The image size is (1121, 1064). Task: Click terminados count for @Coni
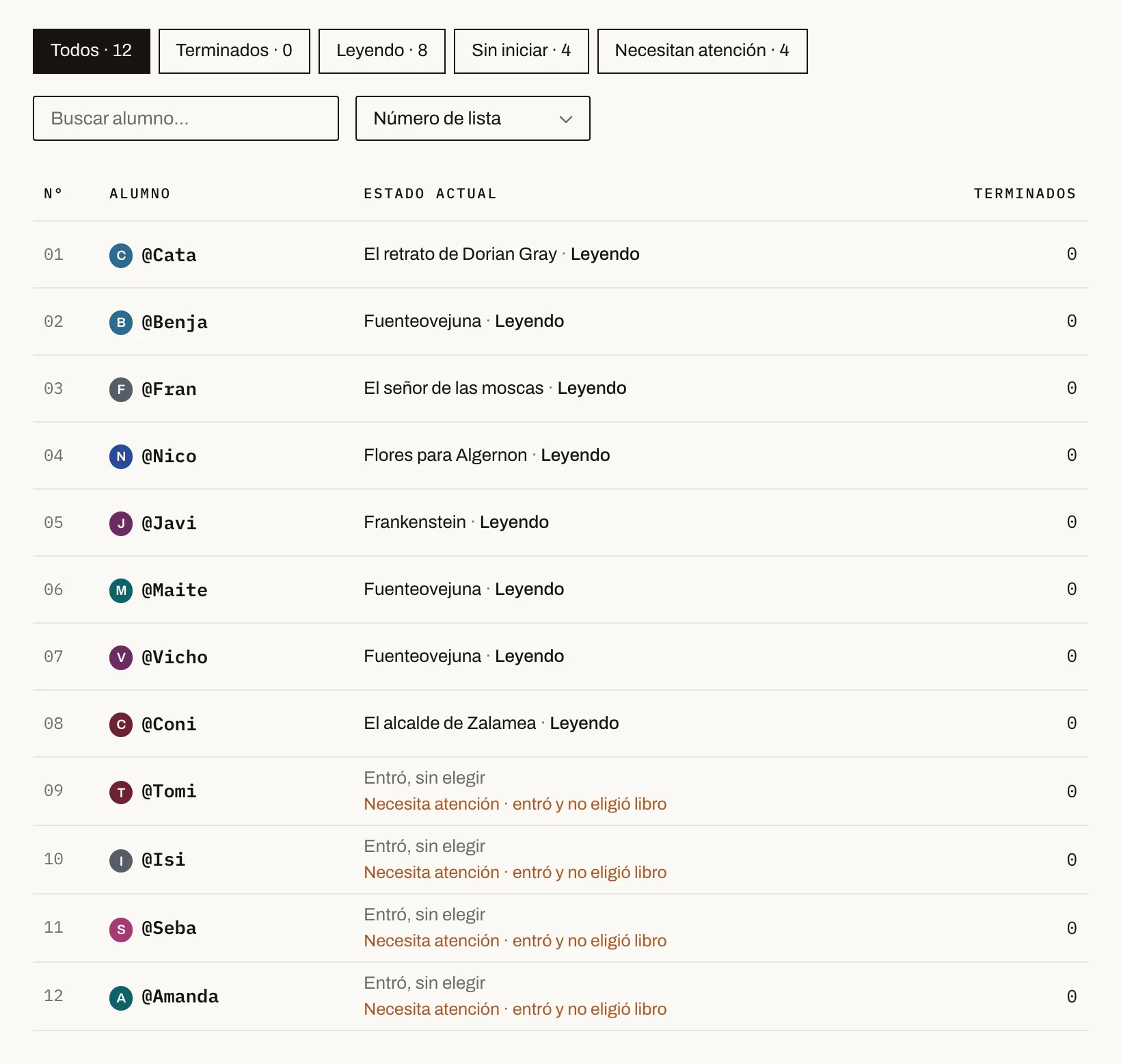1072,723
